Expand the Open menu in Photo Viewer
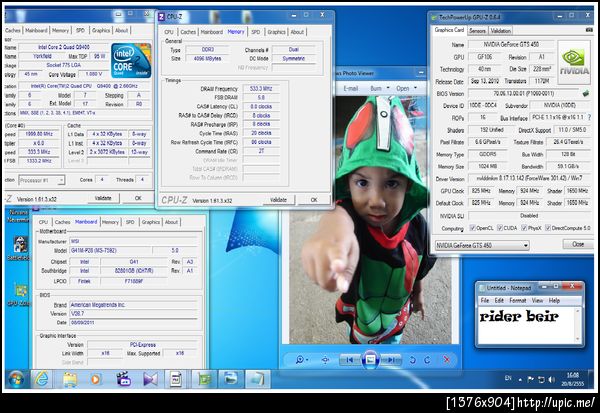600x413 pixels. [x=406, y=88]
